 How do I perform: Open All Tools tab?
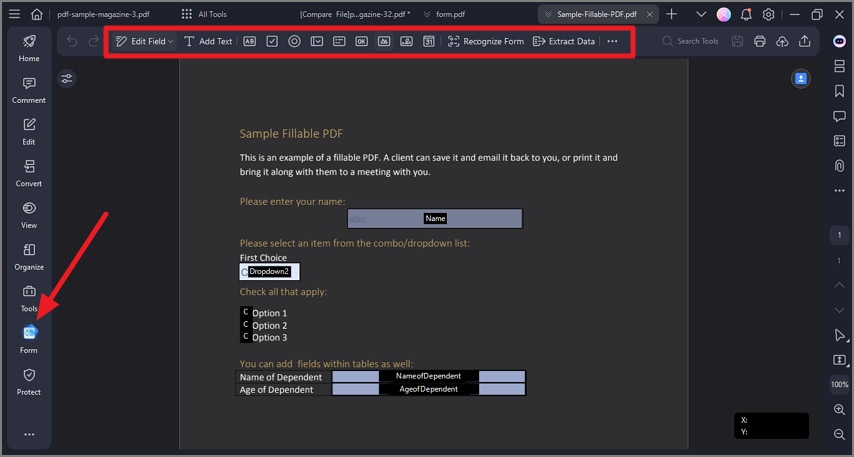204,14
